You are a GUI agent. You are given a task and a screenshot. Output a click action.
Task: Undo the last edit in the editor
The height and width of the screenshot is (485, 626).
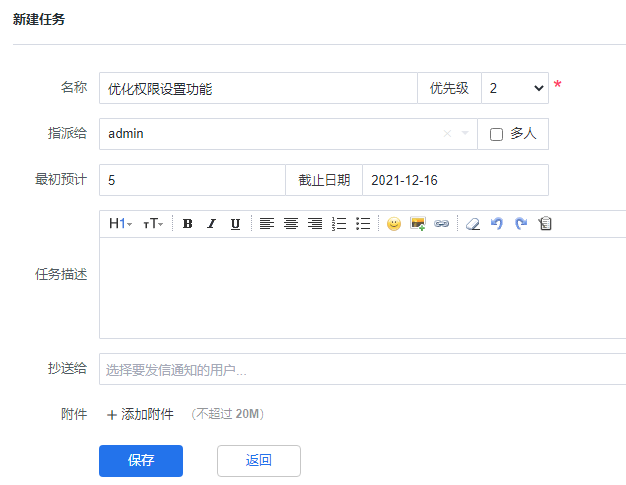(497, 224)
